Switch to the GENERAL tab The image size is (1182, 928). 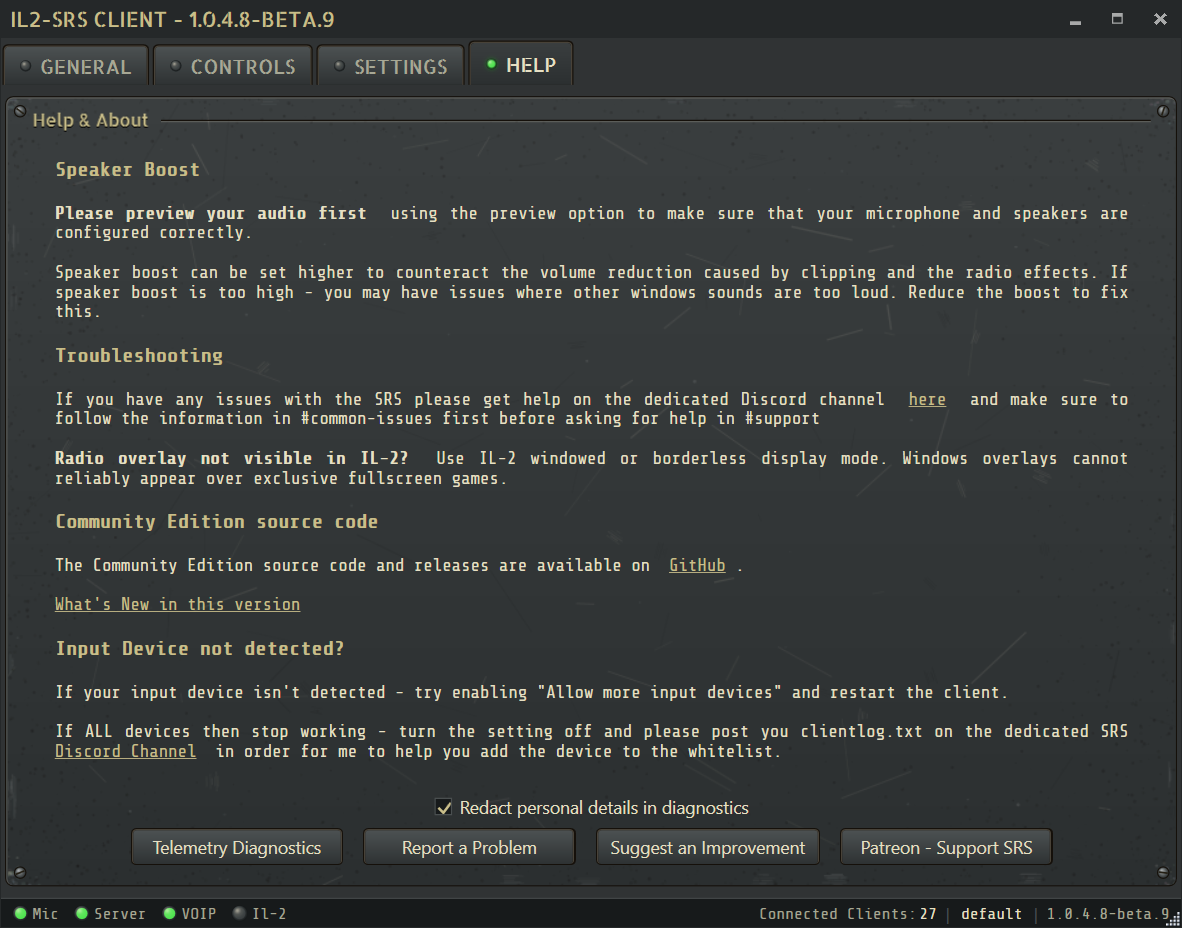(x=76, y=66)
